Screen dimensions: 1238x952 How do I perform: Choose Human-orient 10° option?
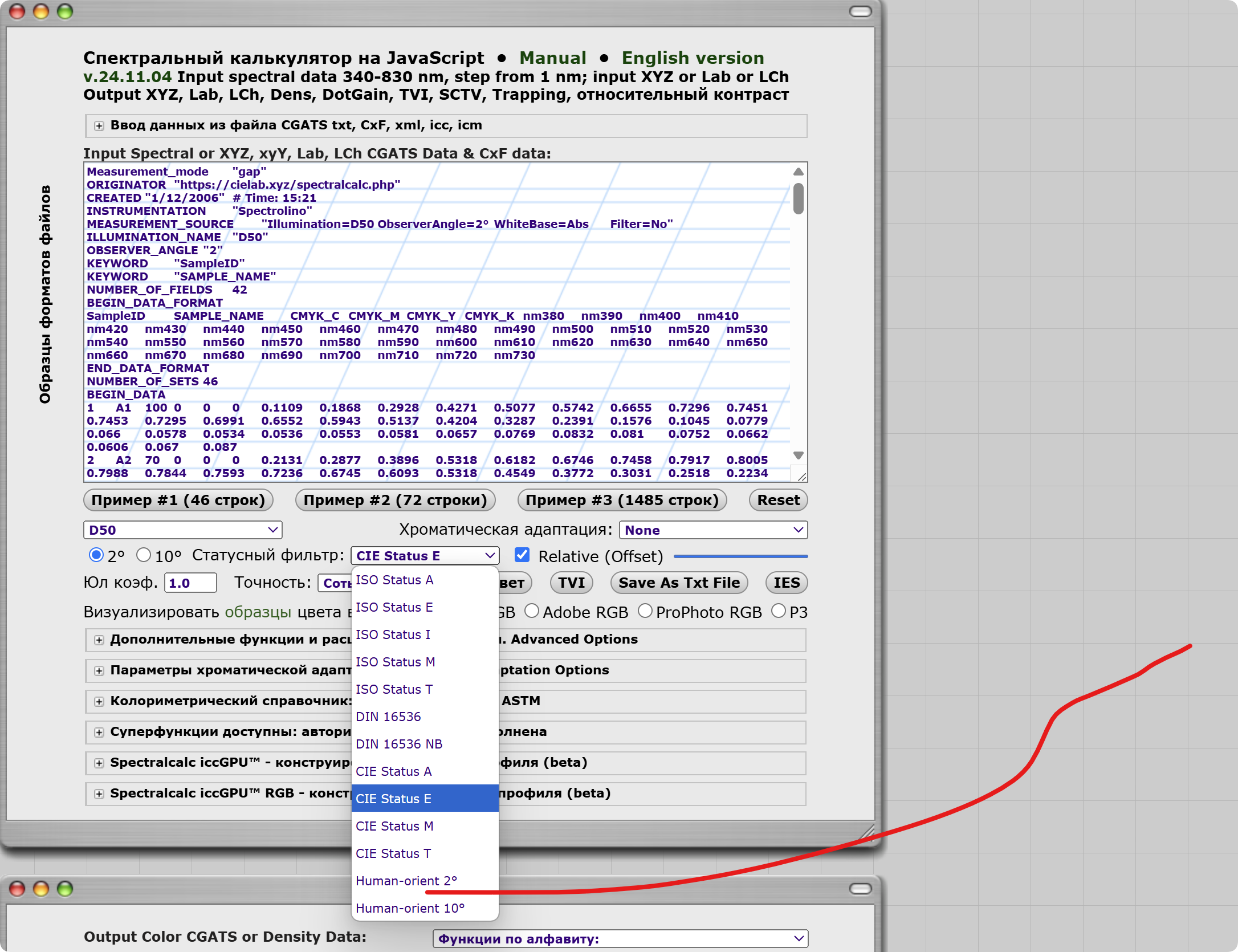click(410, 908)
